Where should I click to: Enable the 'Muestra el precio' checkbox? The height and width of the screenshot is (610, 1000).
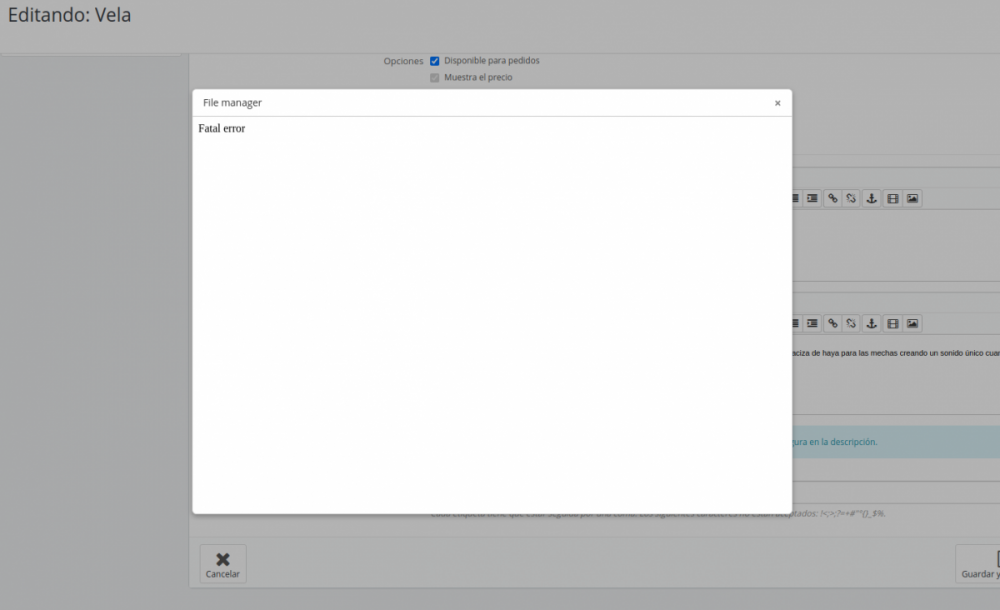tap(434, 77)
